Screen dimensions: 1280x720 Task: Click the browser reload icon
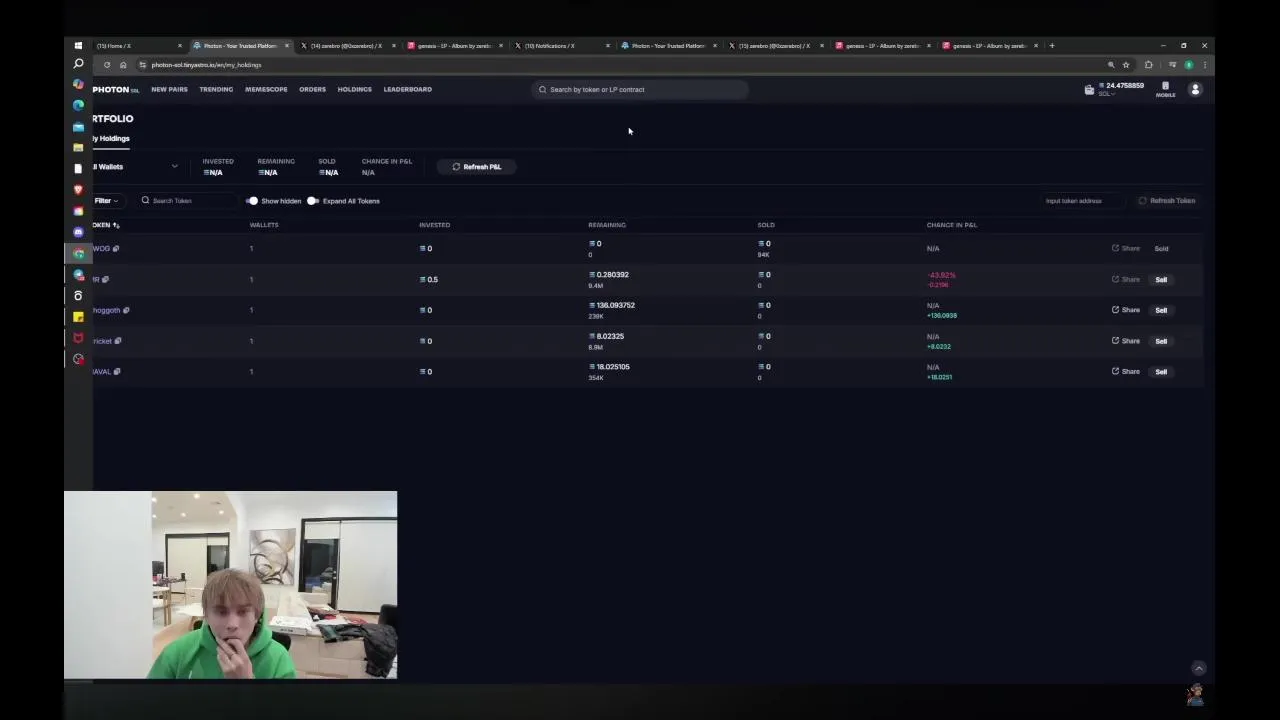pyautogui.click(x=107, y=65)
